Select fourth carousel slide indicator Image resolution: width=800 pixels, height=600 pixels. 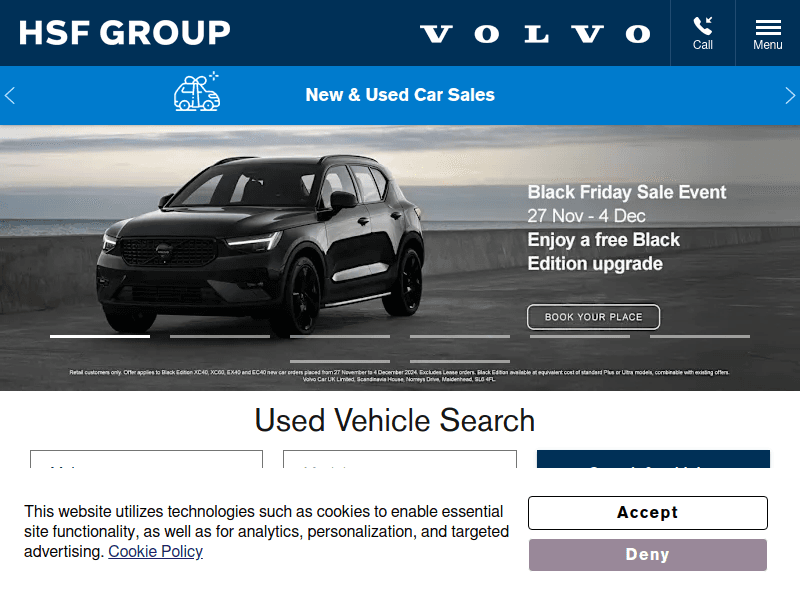(460, 336)
